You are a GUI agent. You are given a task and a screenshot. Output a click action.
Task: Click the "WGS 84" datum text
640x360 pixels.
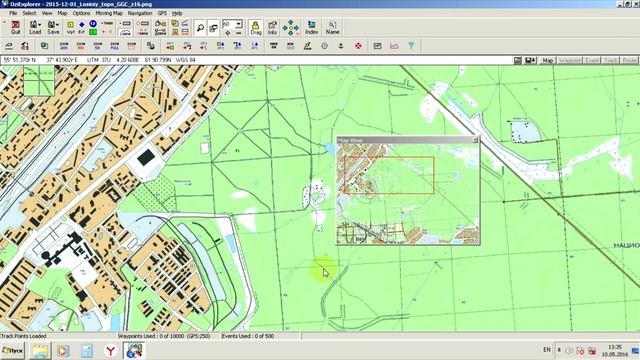click(x=185, y=60)
